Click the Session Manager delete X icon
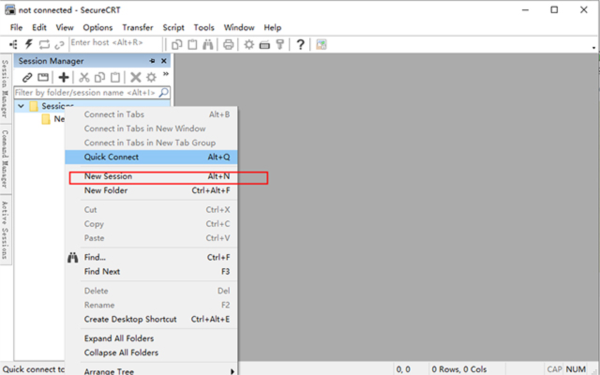The image size is (600, 375). (x=135, y=77)
